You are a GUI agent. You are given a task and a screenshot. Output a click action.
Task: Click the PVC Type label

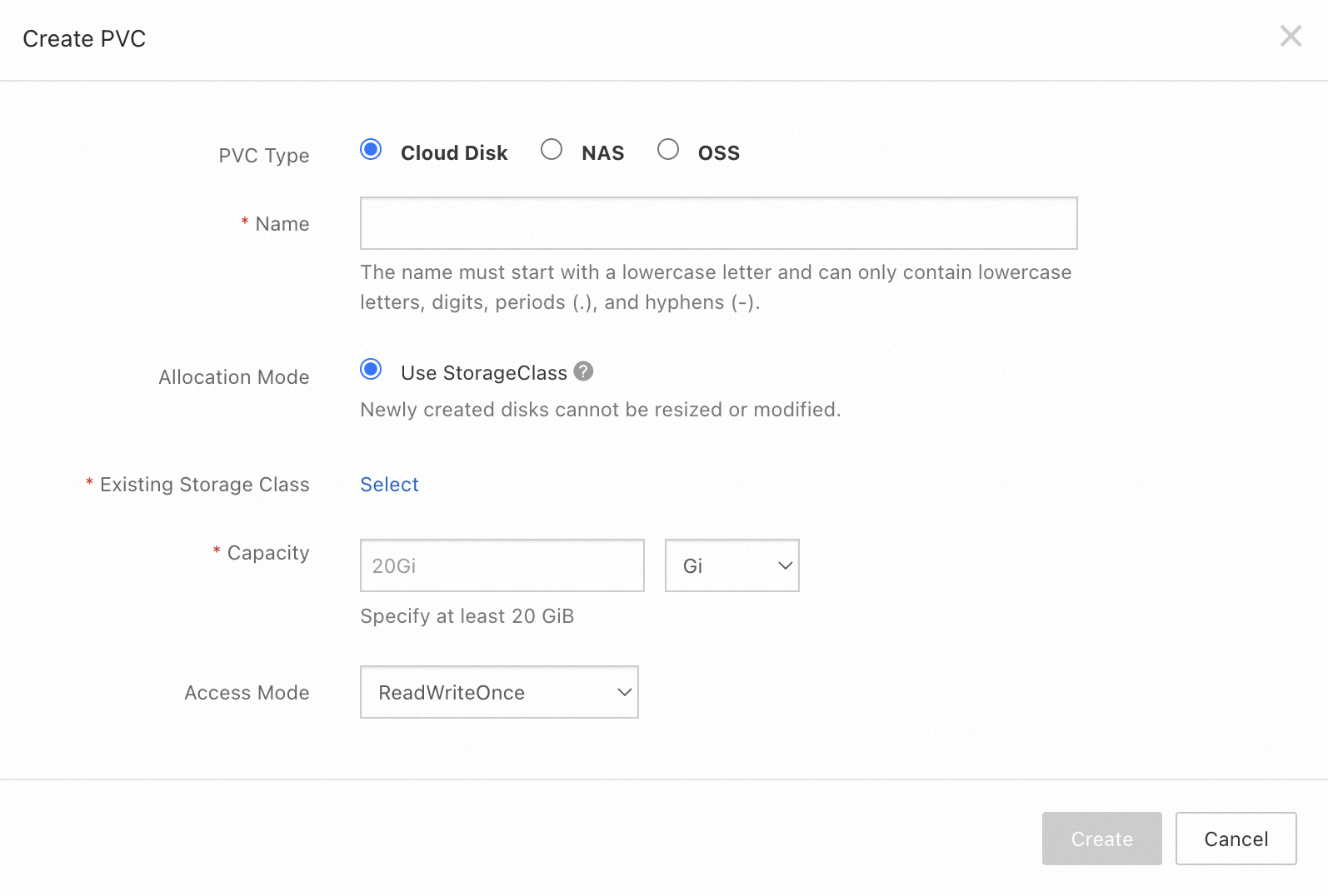coord(264,156)
